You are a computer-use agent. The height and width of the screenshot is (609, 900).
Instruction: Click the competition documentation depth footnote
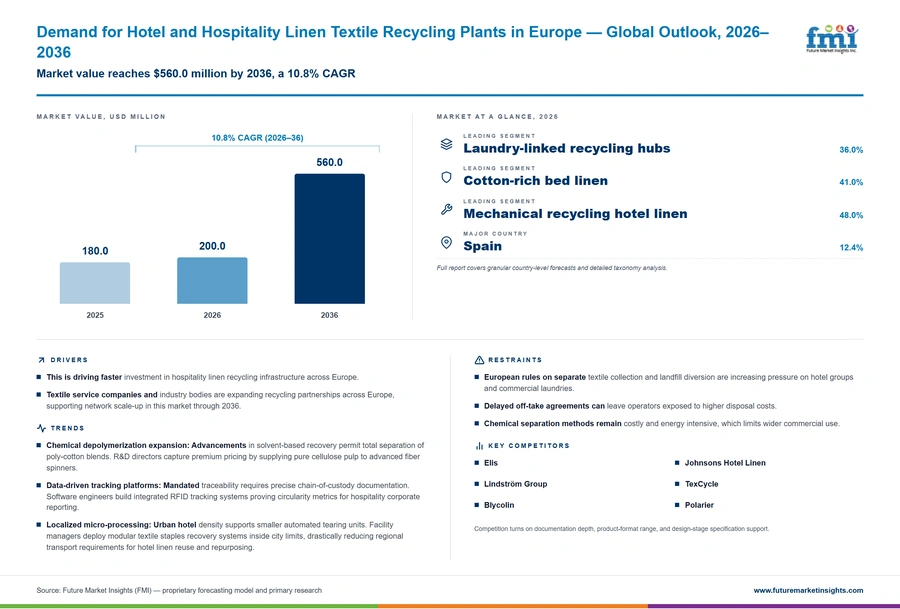(622, 529)
